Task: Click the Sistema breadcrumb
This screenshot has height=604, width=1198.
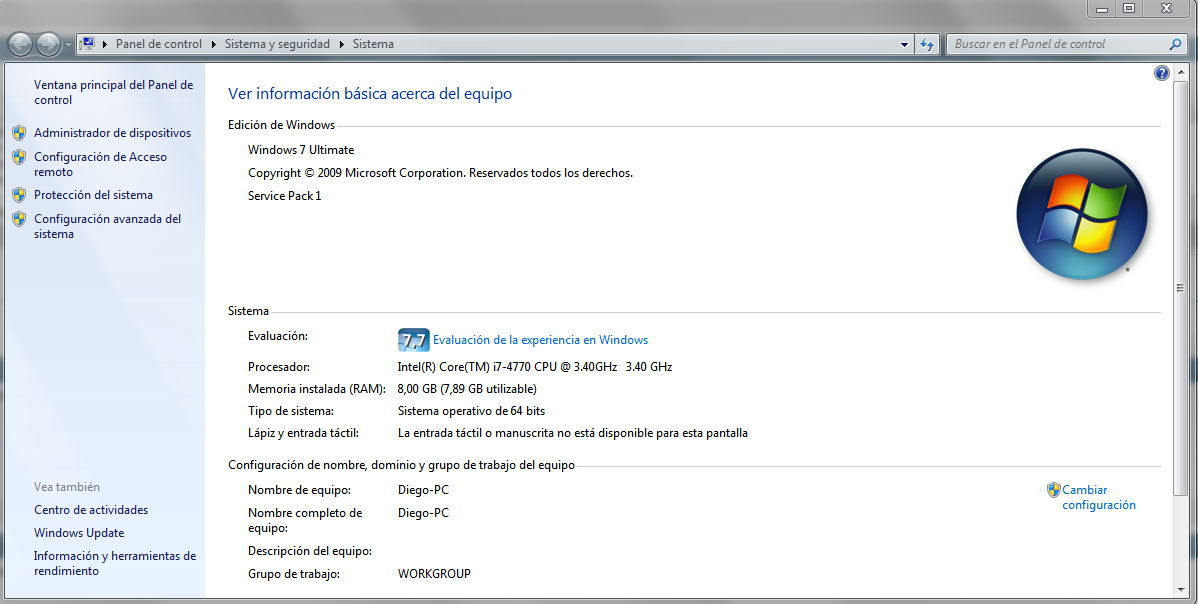Action: pyautogui.click(x=374, y=44)
